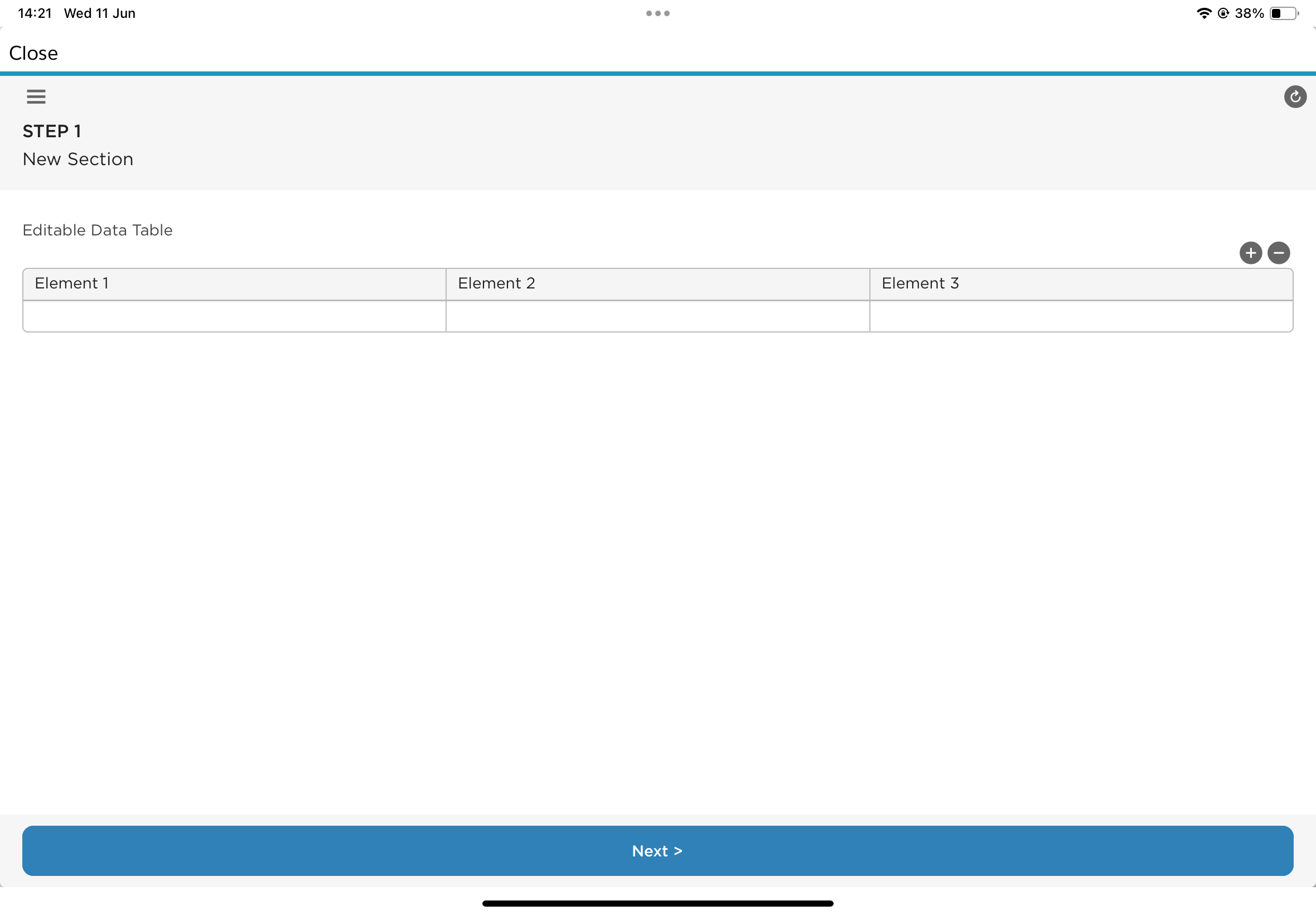1316x915 pixels.
Task: Tap the orientation lock status icon
Action: tap(1223, 13)
